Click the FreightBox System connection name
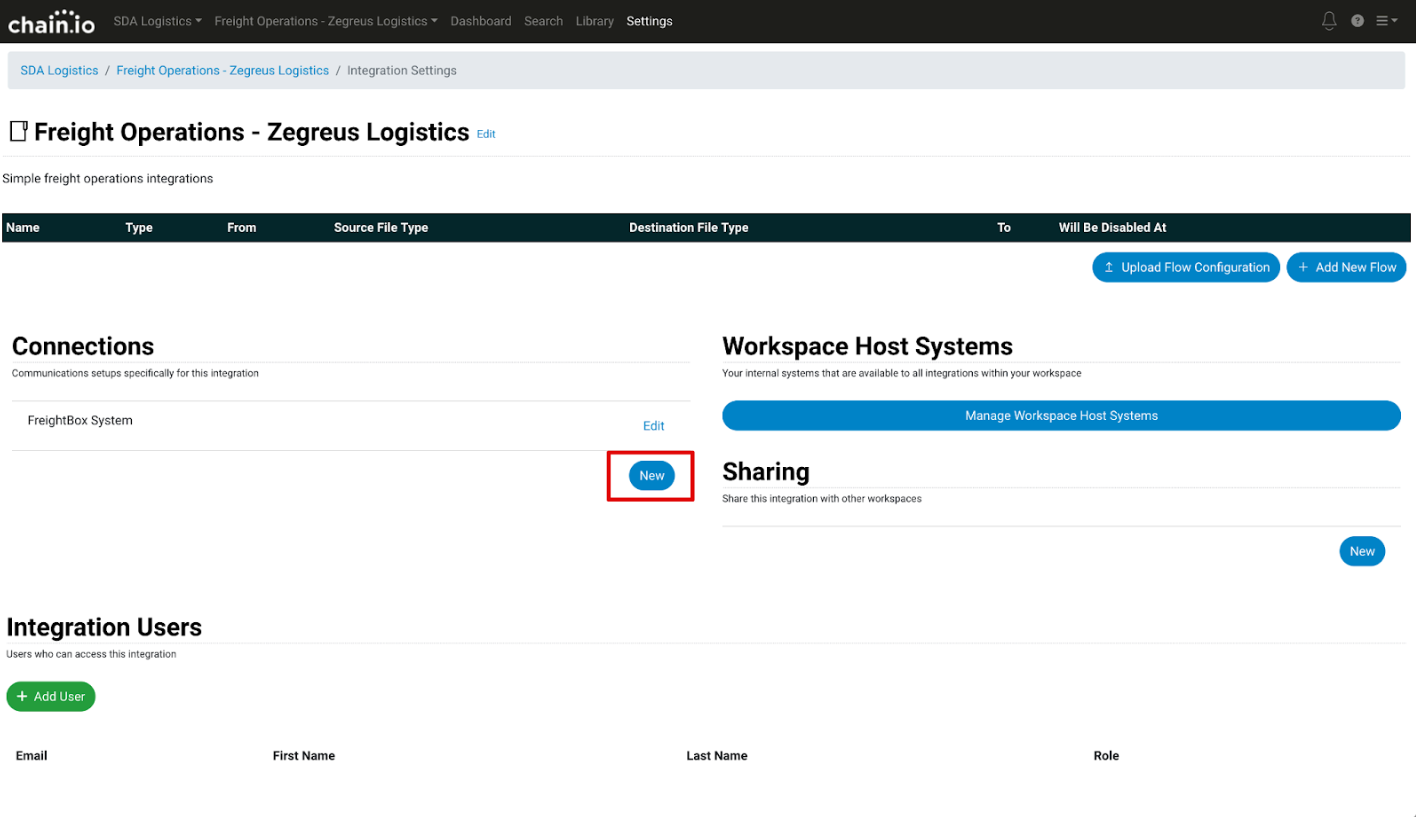This screenshot has width=1416, height=817. pyautogui.click(x=80, y=421)
